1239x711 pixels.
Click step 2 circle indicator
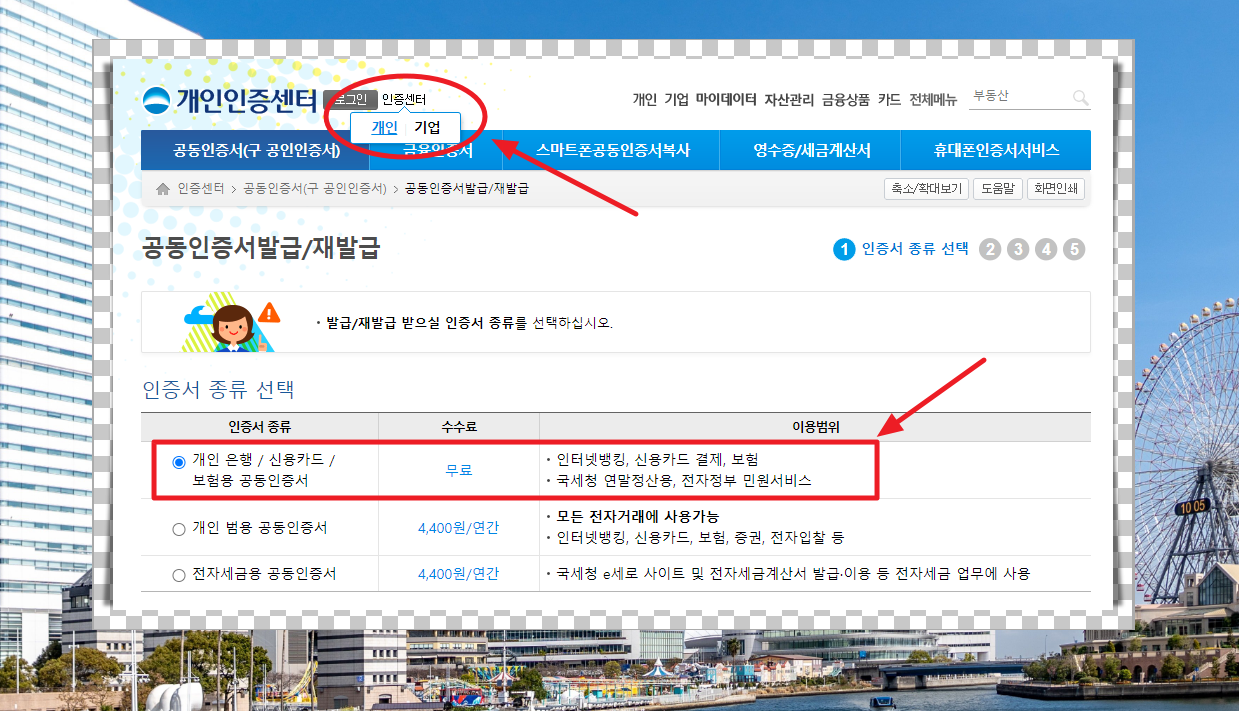[x=990, y=249]
